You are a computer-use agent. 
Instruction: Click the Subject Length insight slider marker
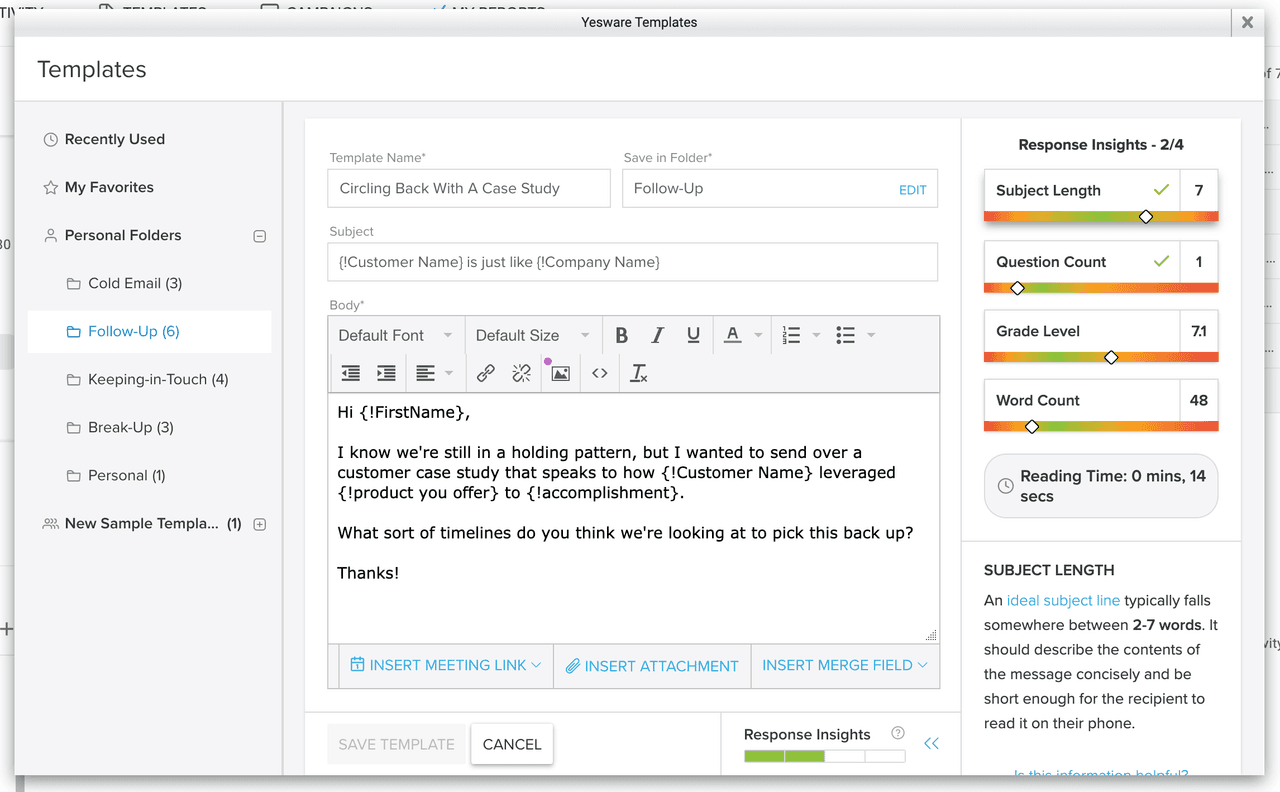[x=1146, y=217]
